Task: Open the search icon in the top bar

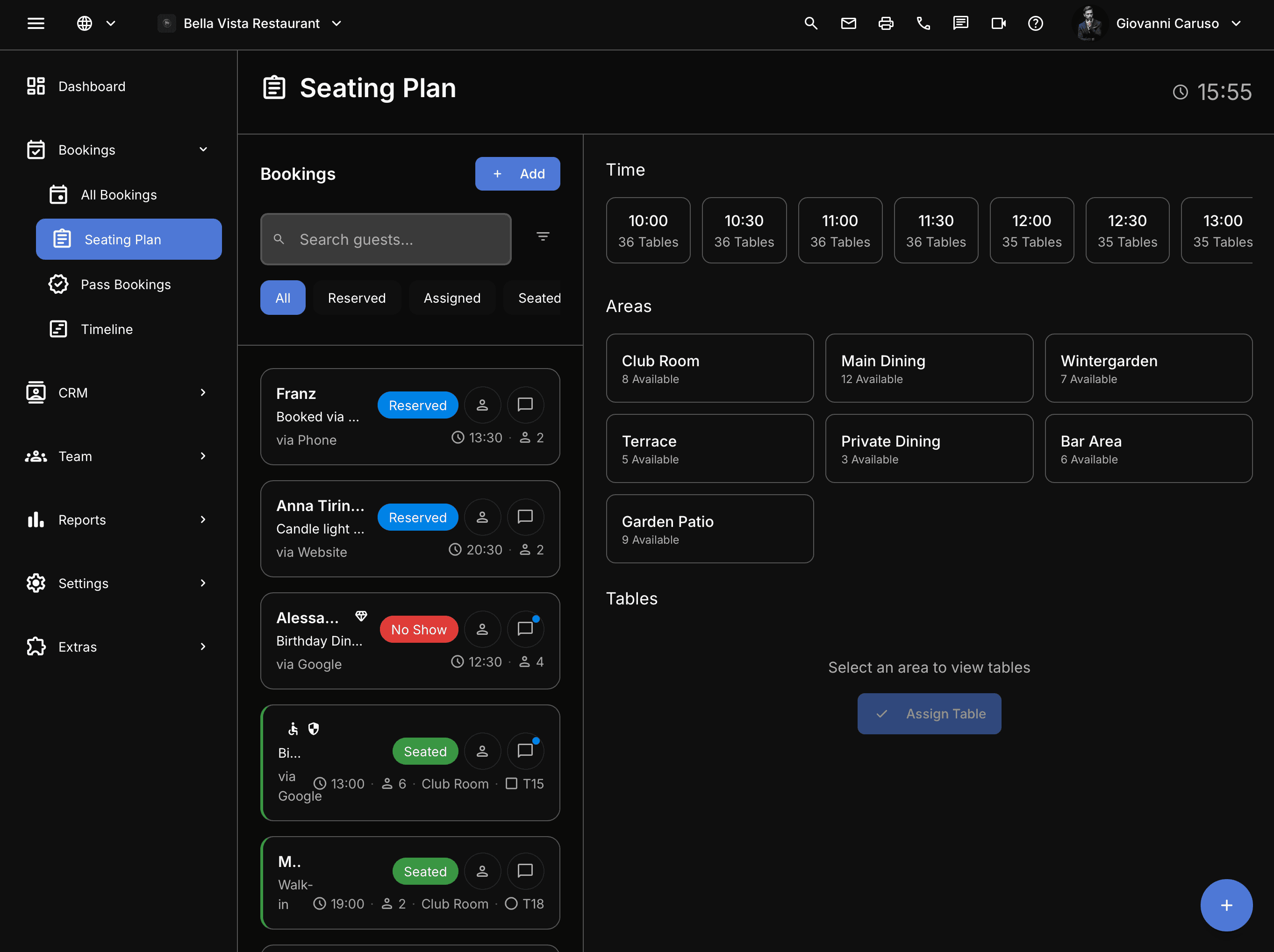Action: (811, 24)
